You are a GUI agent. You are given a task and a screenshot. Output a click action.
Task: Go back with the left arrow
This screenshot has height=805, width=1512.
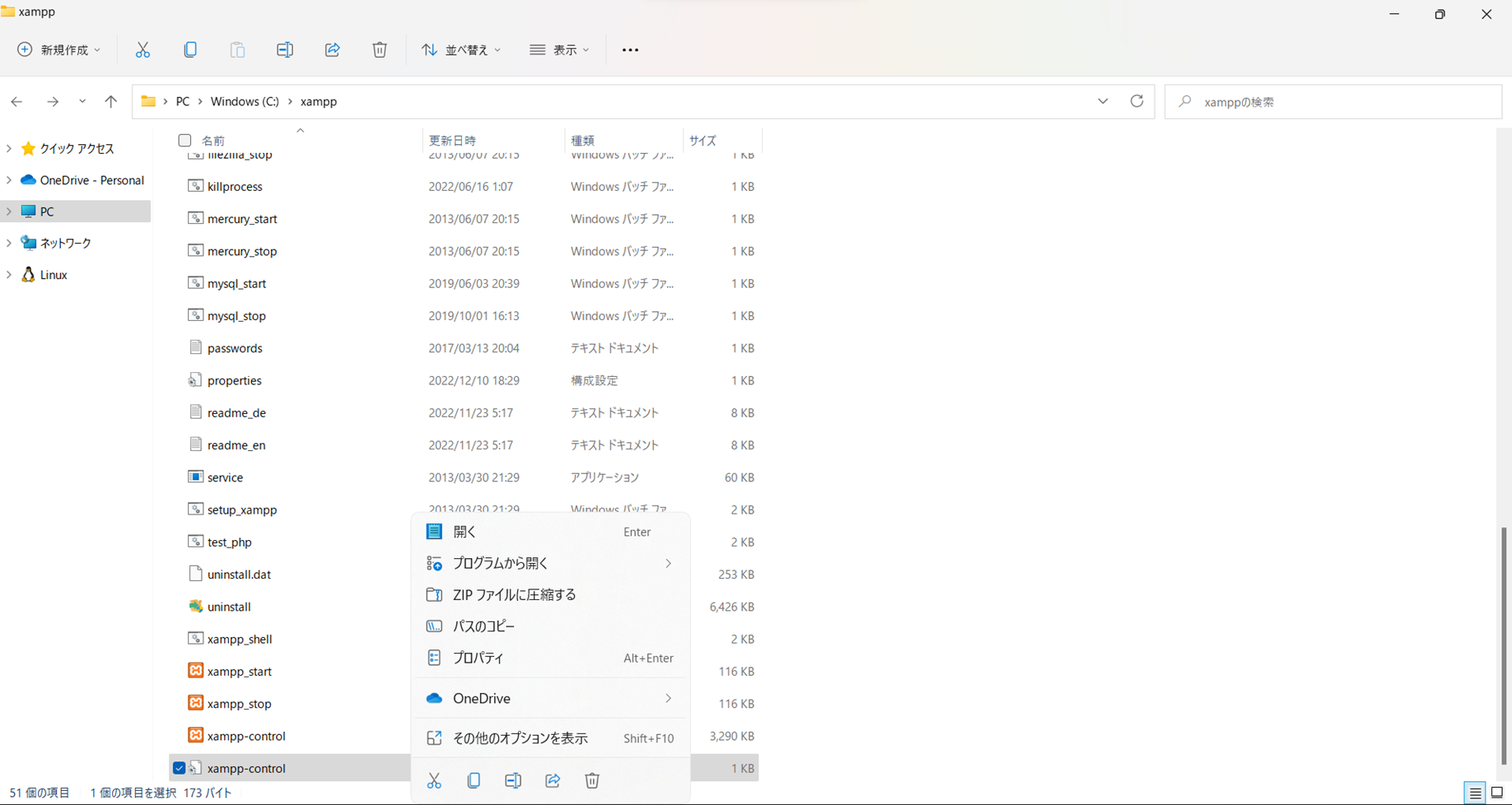point(16,102)
